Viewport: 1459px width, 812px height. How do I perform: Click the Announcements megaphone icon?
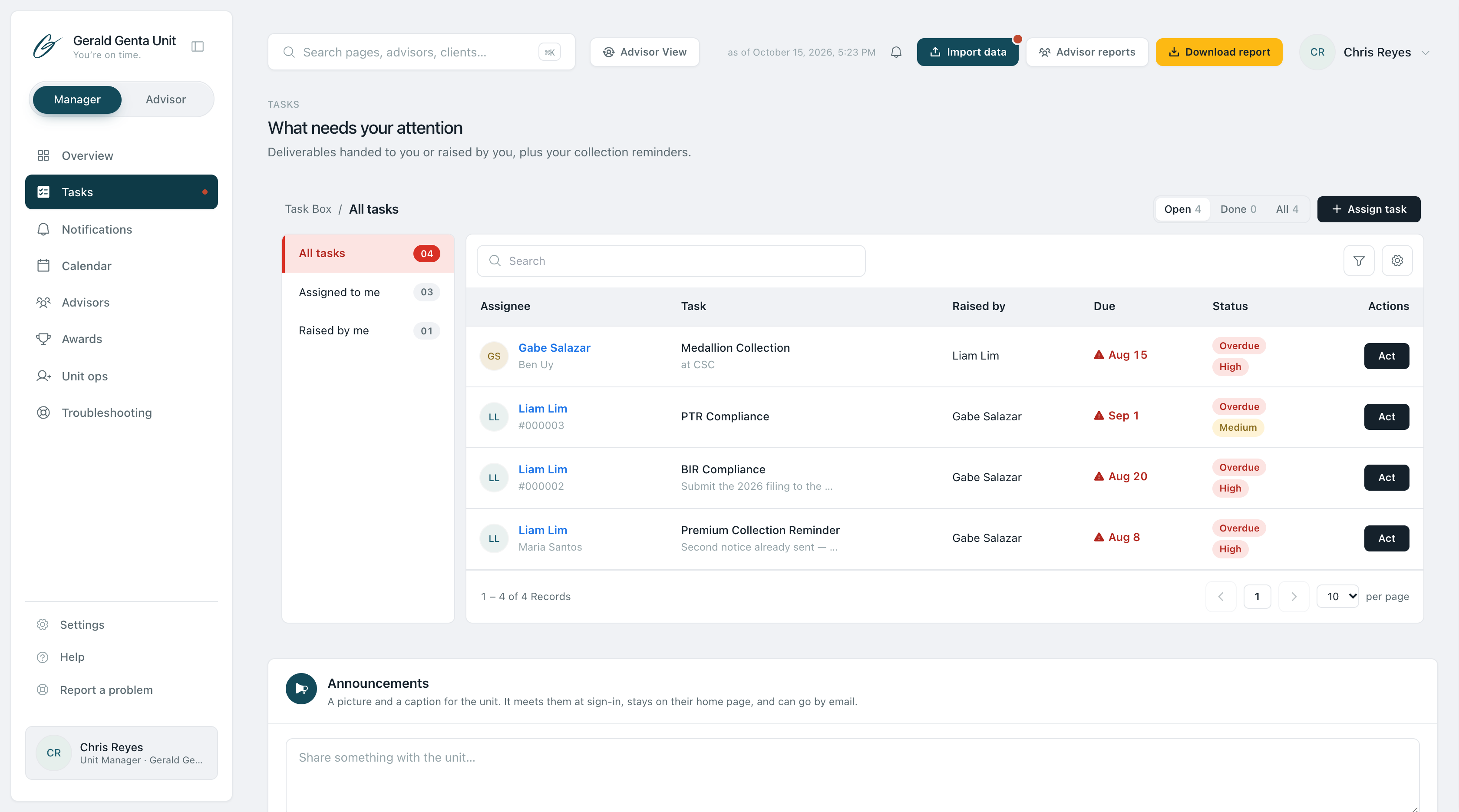301,689
